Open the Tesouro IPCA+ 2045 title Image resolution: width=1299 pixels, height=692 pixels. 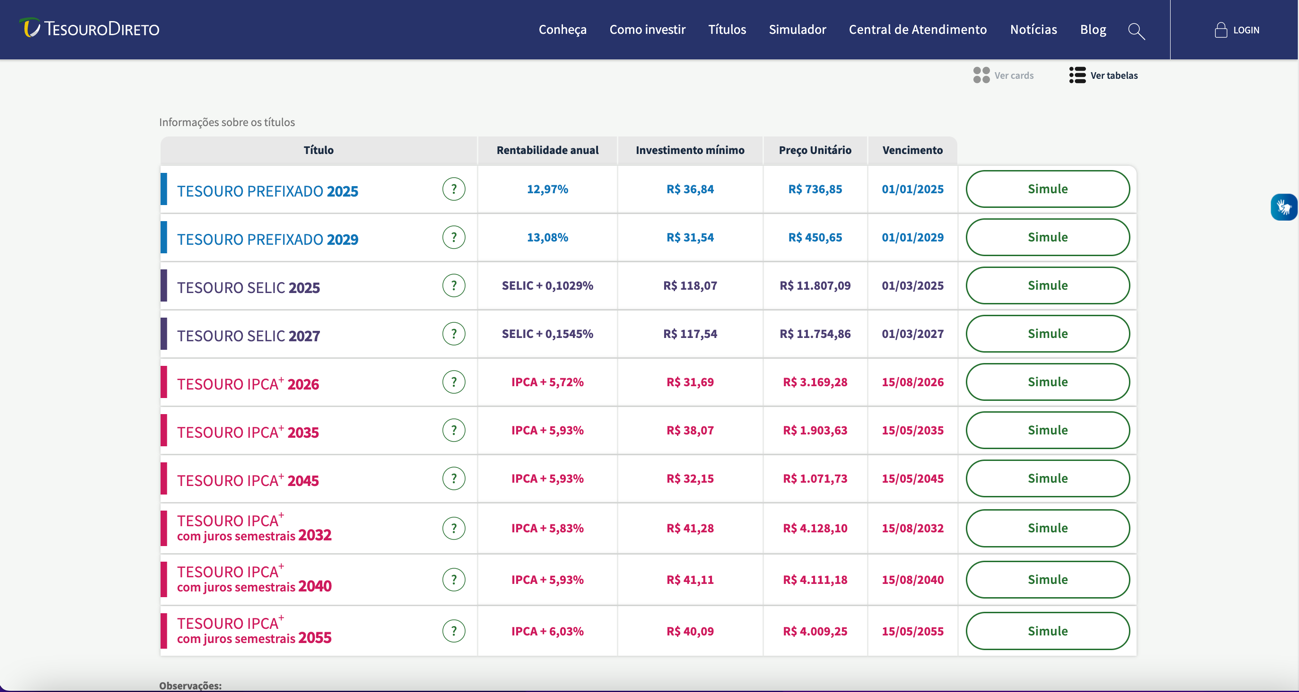[248, 480]
